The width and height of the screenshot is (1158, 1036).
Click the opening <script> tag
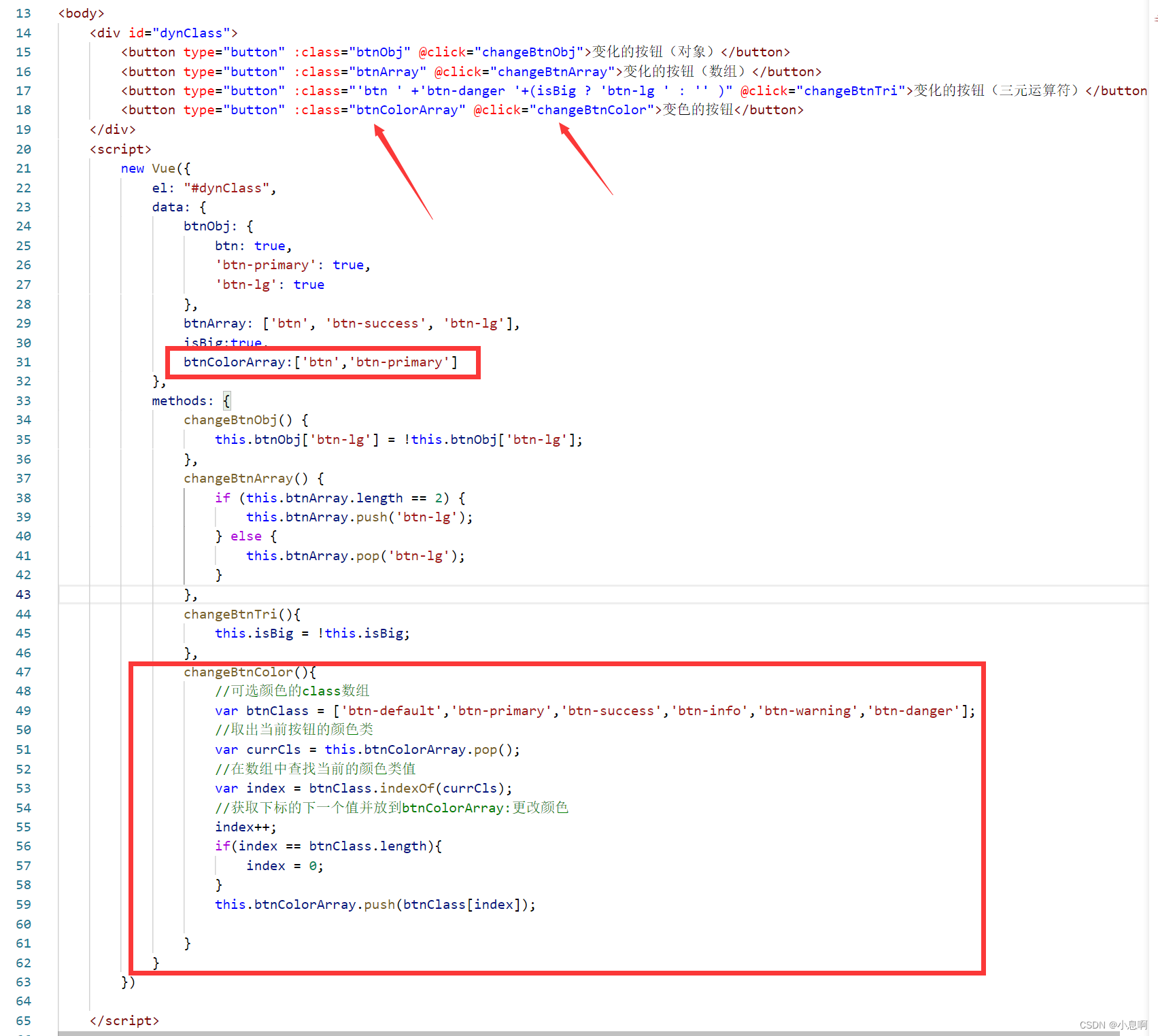[120, 149]
